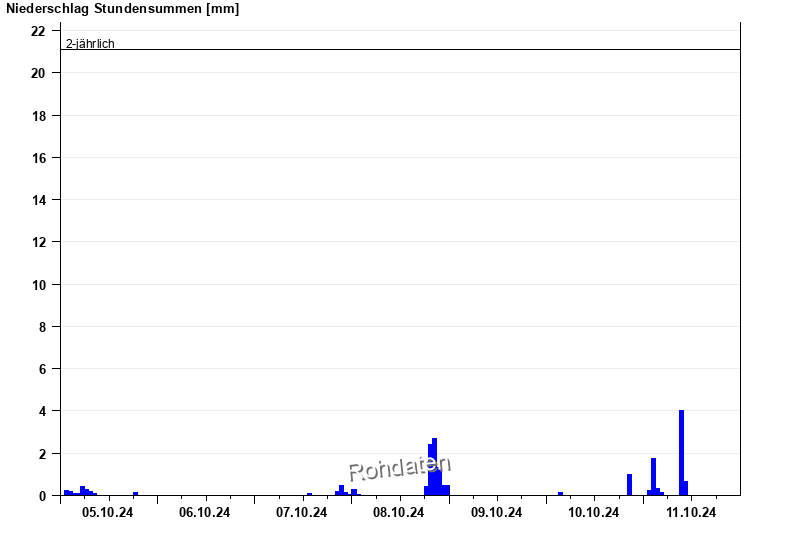Click the chart title "Niederschlag Stundensummen [mm]"
Viewport: 800px width, 550px height.
coord(122,9)
